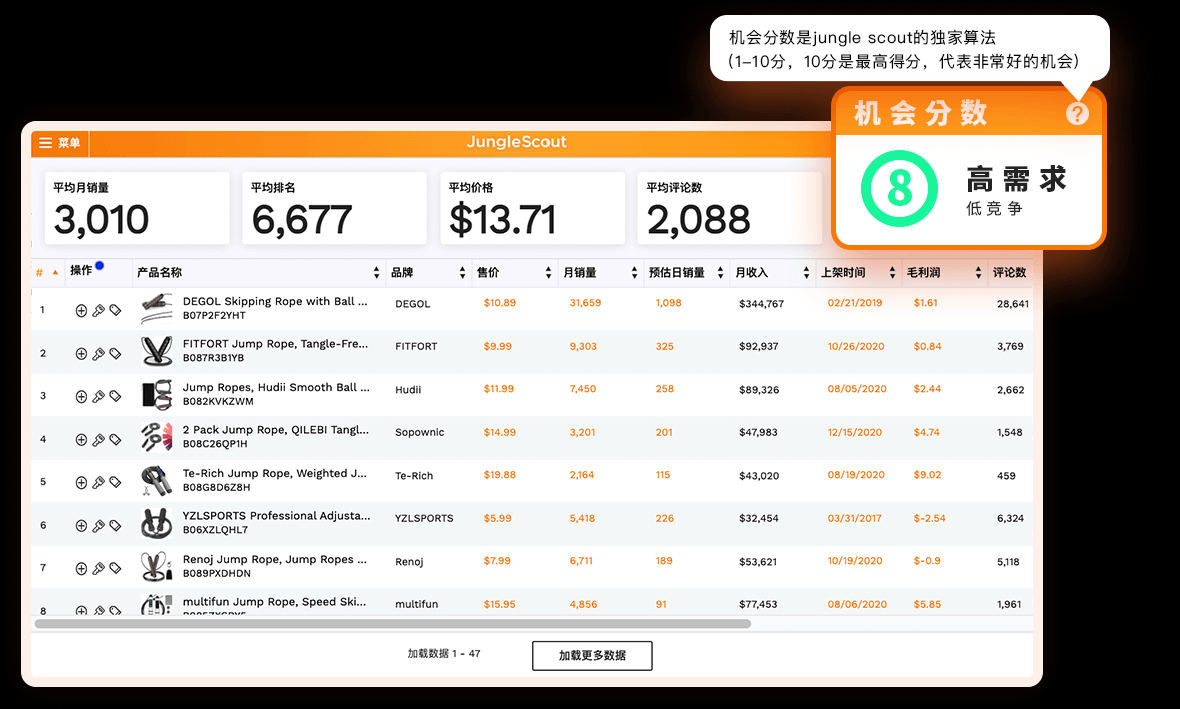
Task: Click pin icon in Sopownic row
Action: coord(98,440)
